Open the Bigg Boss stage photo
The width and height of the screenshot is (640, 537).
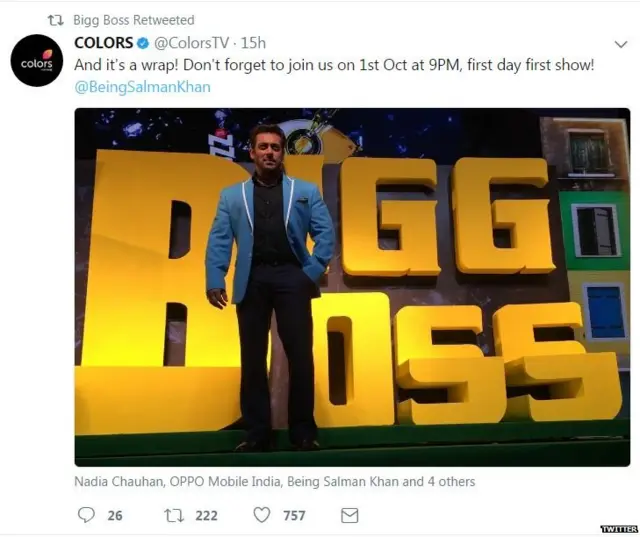(x=352, y=286)
